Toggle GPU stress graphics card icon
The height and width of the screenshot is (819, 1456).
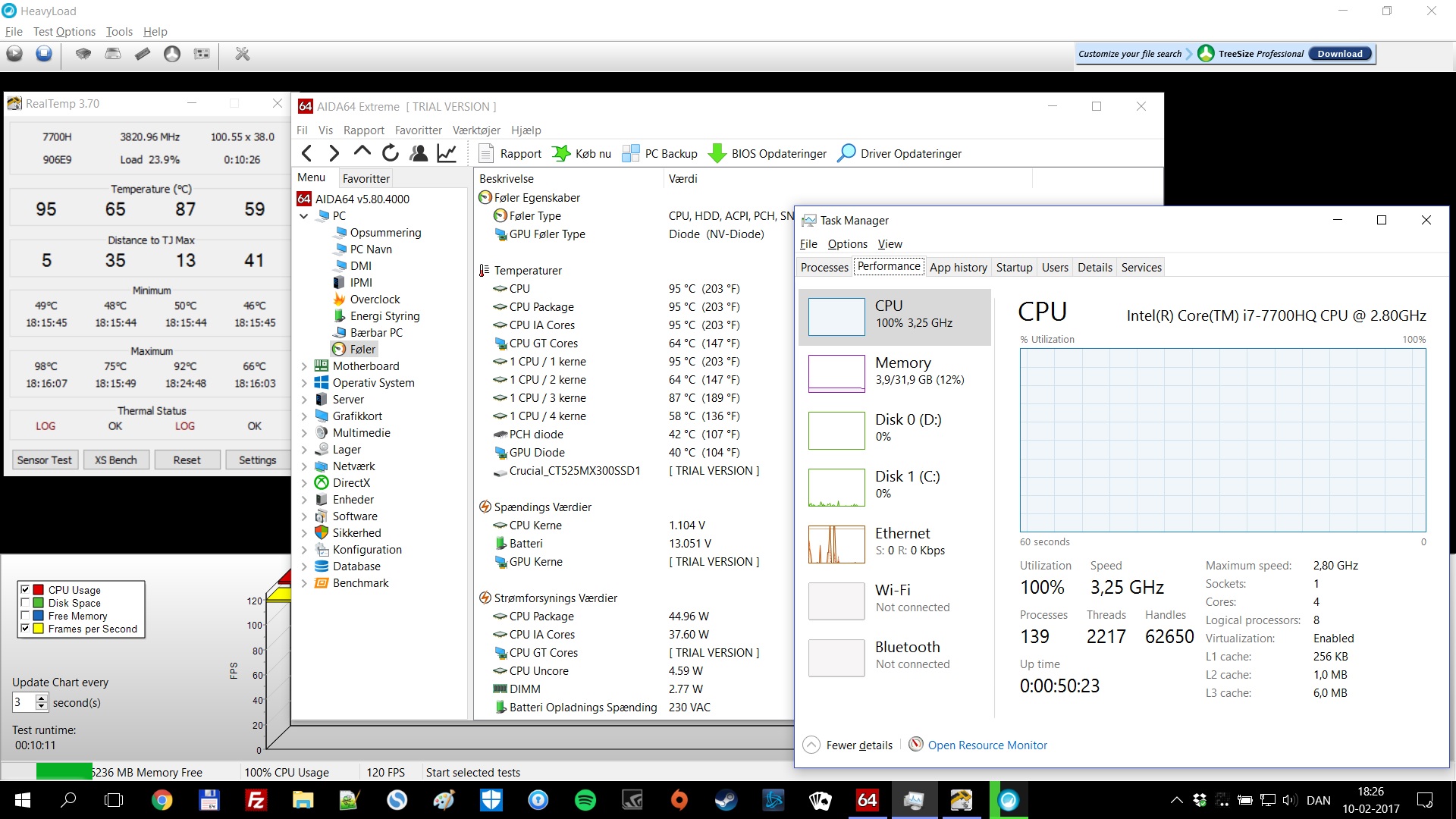[x=202, y=54]
